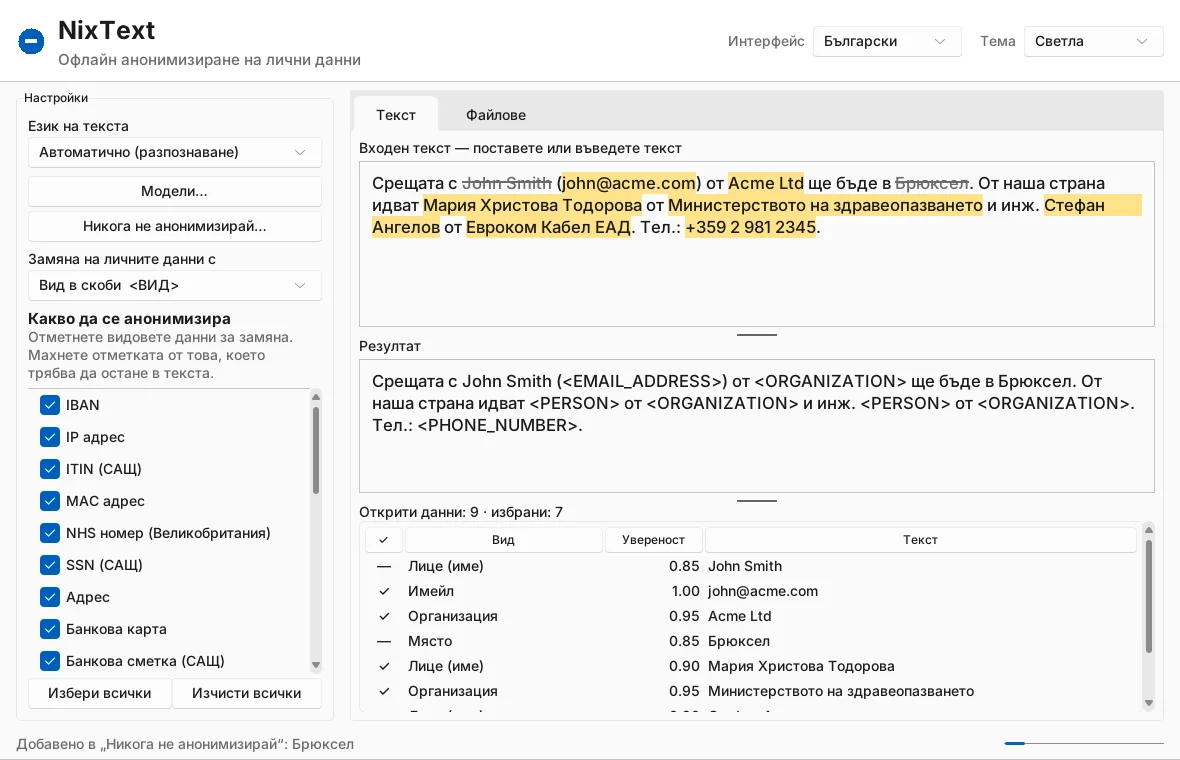Click the splitter handle below Результат box
This screenshot has height=760, width=1180.
point(756,500)
